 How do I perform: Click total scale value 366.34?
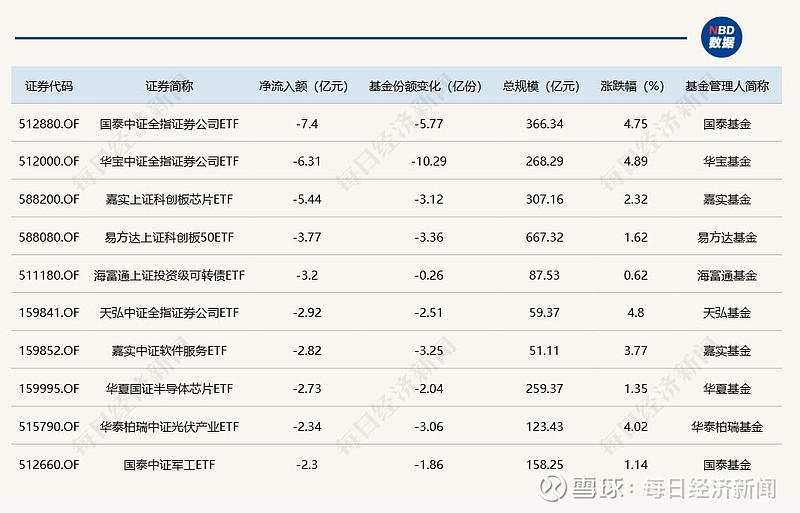pos(544,124)
